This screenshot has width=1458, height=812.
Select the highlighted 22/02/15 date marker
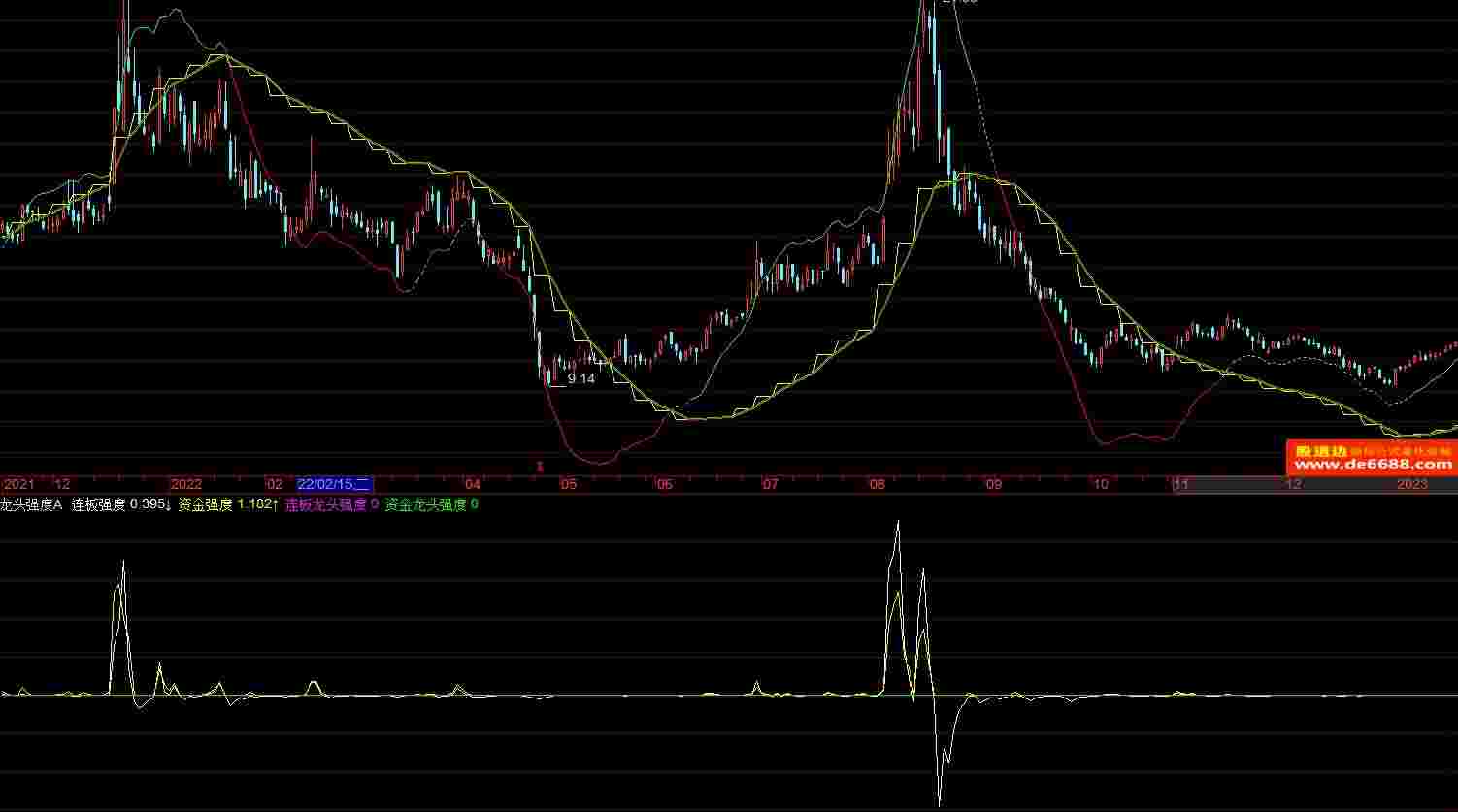(334, 484)
